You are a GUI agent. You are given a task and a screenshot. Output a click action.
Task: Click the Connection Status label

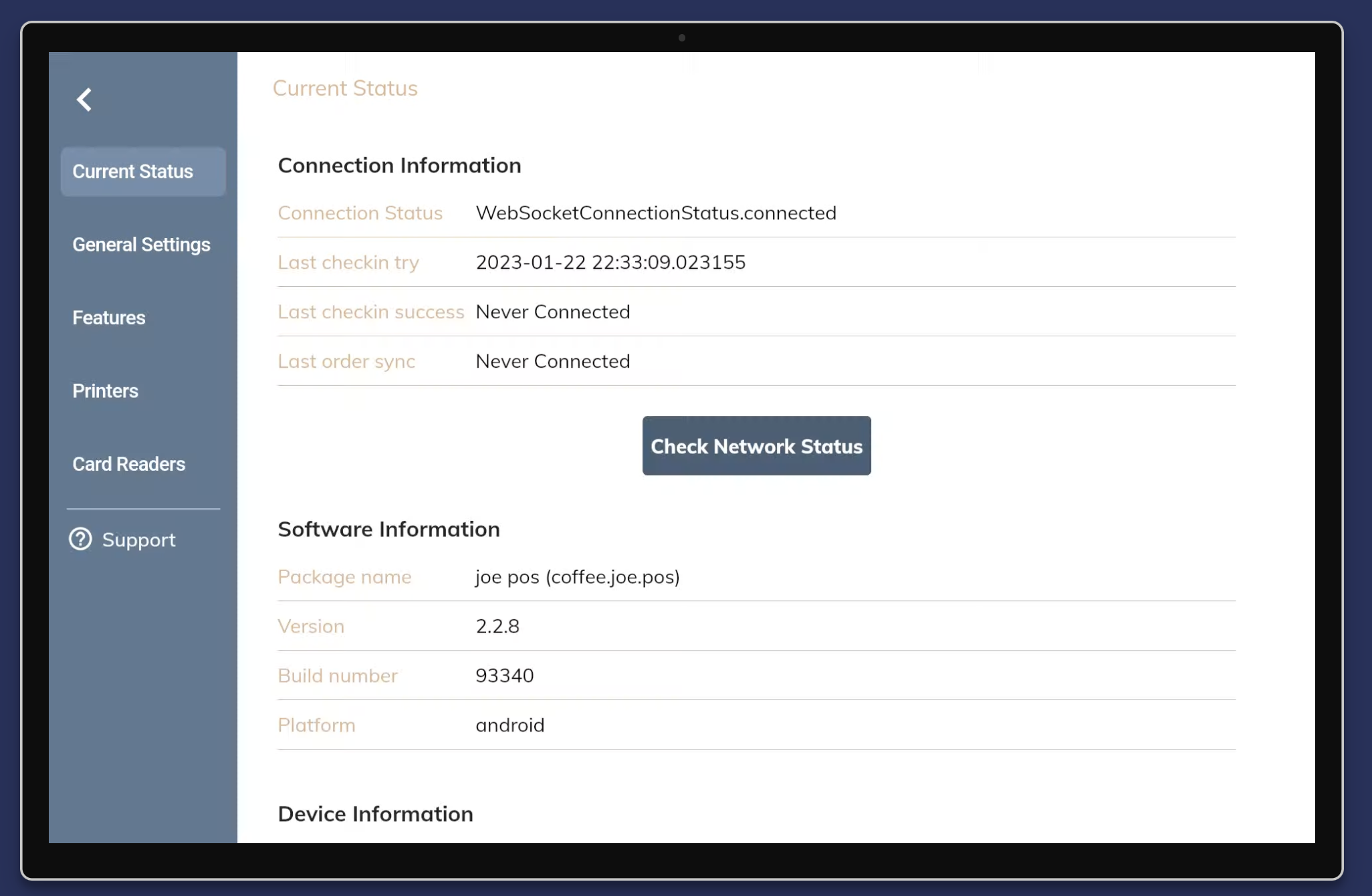[x=360, y=213]
